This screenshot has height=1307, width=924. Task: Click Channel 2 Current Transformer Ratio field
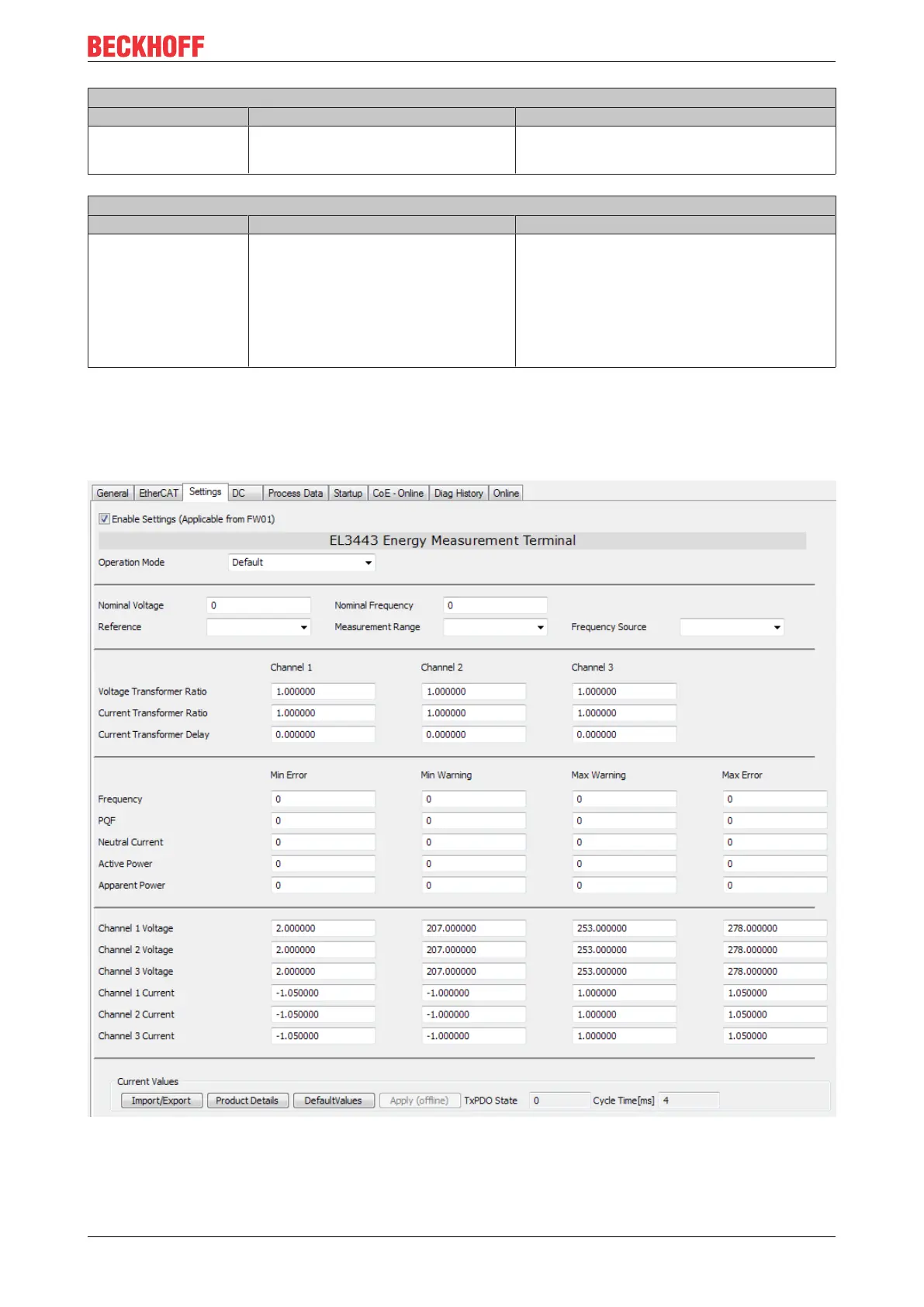pyautogui.click(x=474, y=712)
